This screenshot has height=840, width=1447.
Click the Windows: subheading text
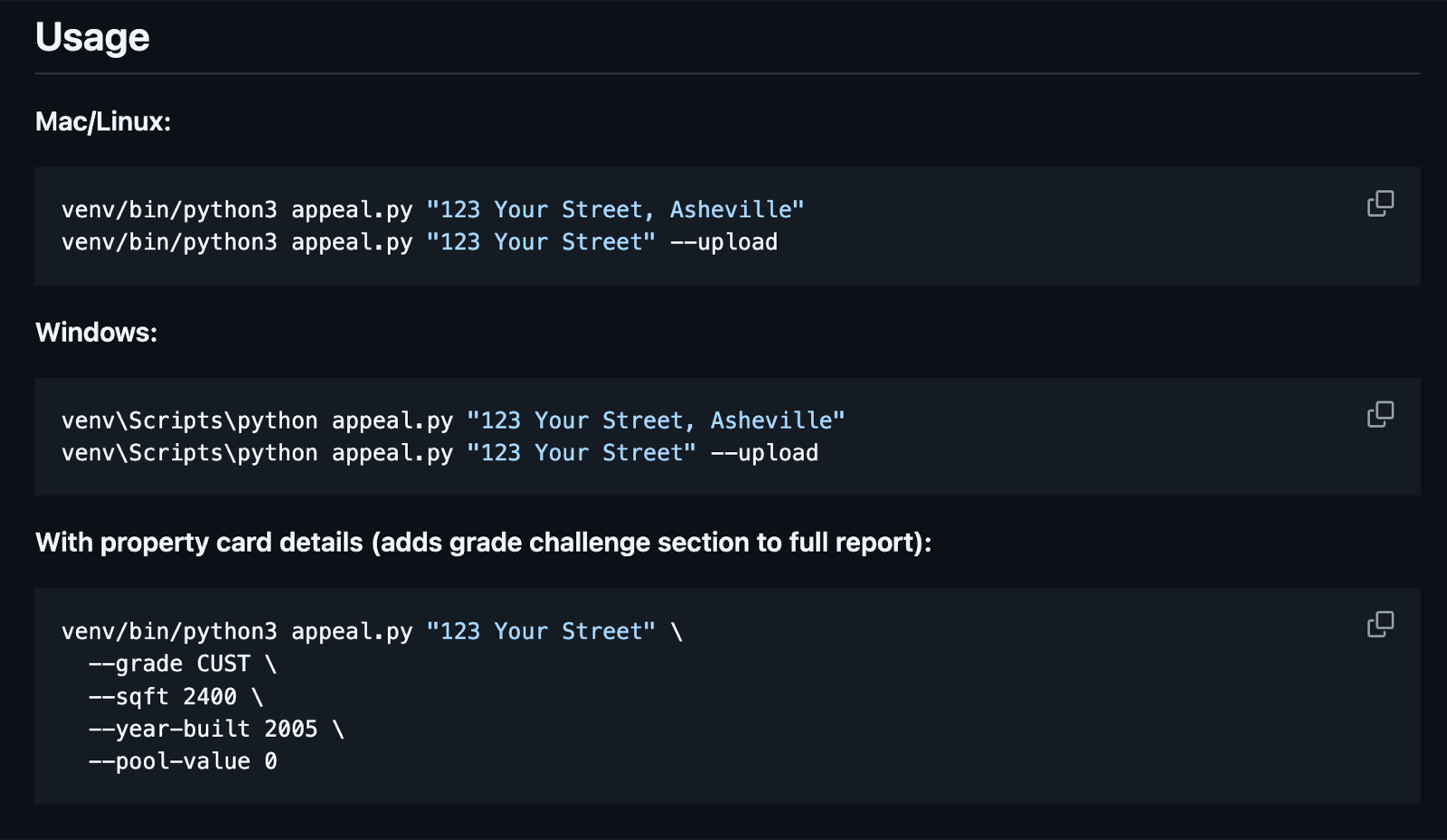(x=96, y=332)
